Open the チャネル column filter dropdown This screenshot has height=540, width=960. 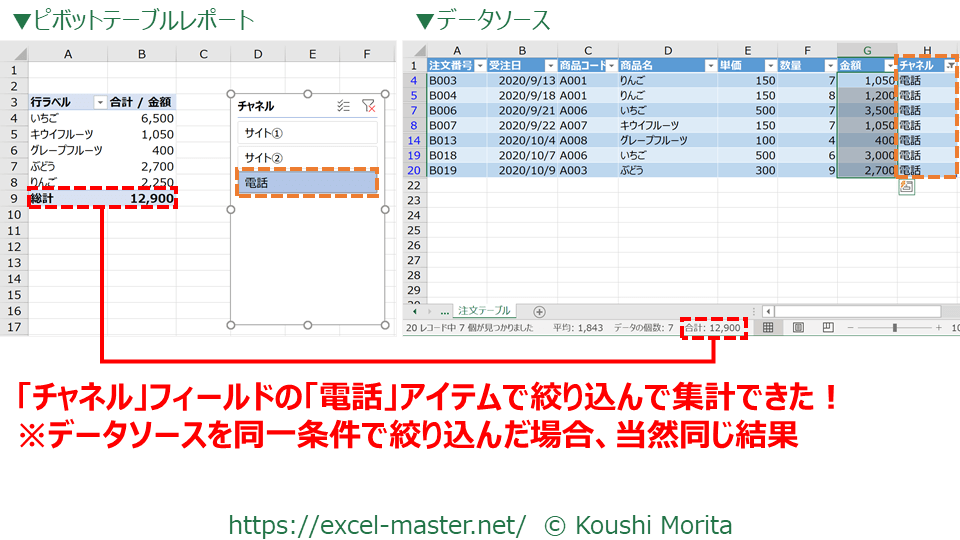pos(949,65)
